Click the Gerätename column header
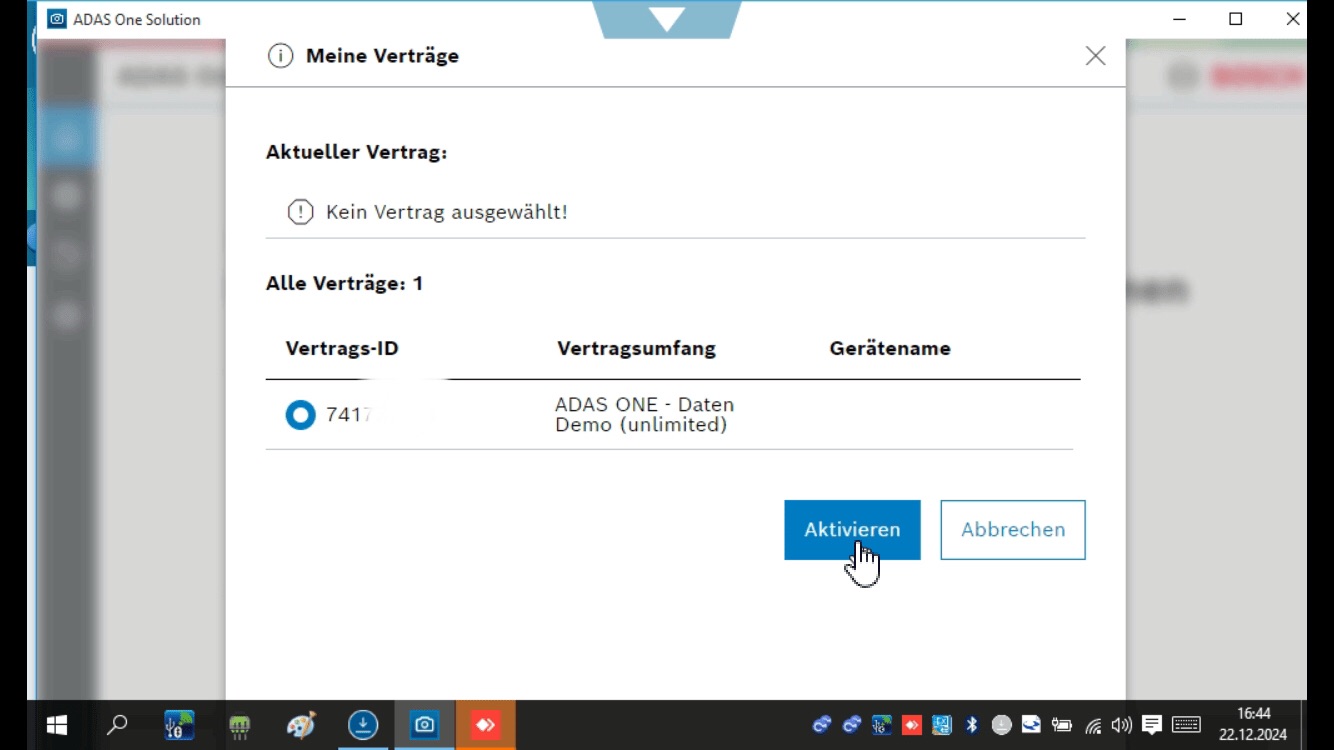1334x750 pixels. click(890, 349)
